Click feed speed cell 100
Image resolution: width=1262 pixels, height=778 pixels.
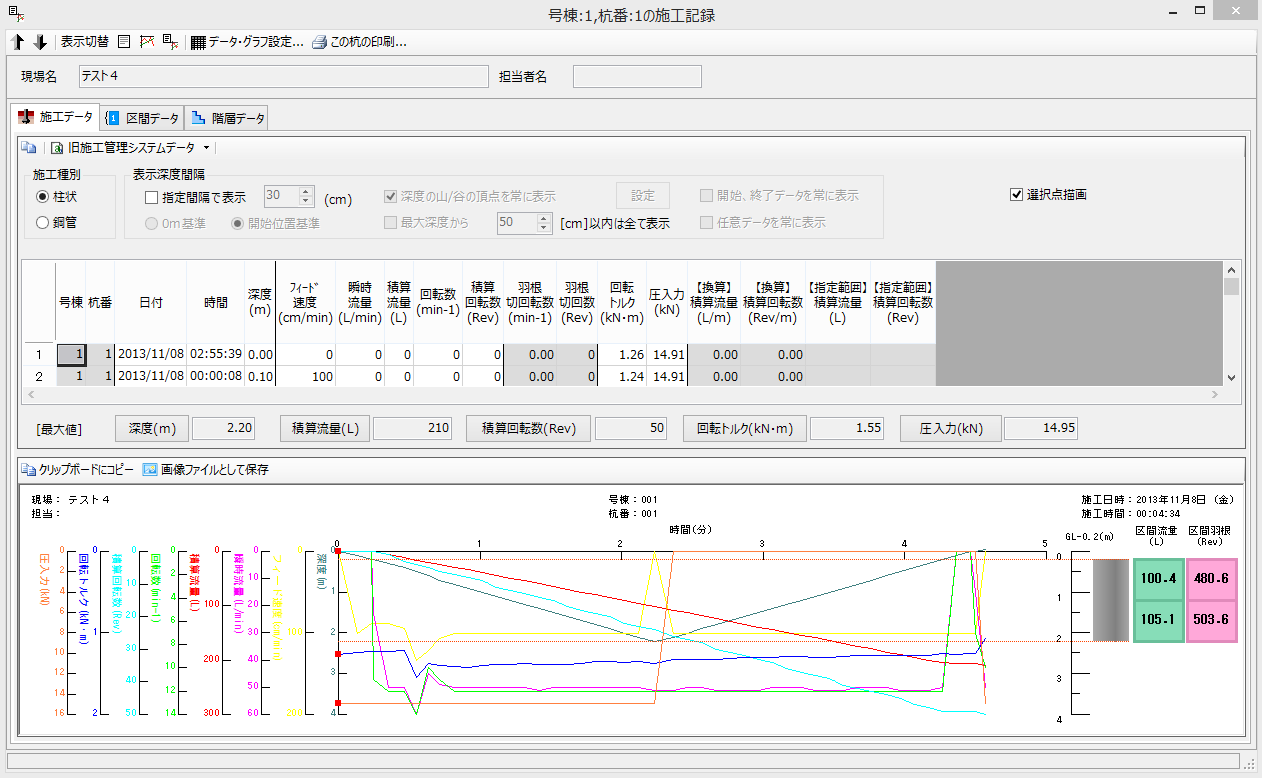(x=306, y=376)
